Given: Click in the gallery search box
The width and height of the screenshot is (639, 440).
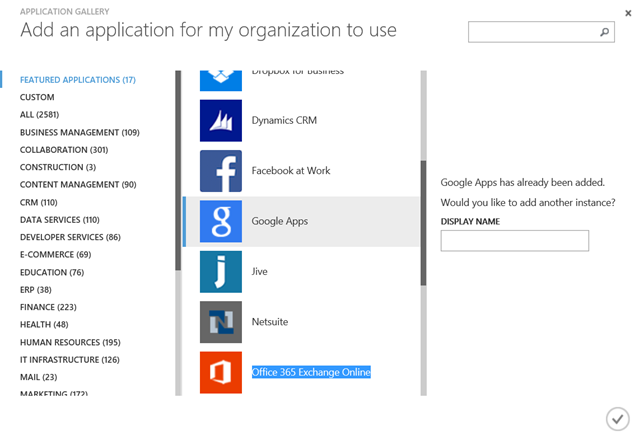Looking at the screenshot, I should (x=541, y=32).
